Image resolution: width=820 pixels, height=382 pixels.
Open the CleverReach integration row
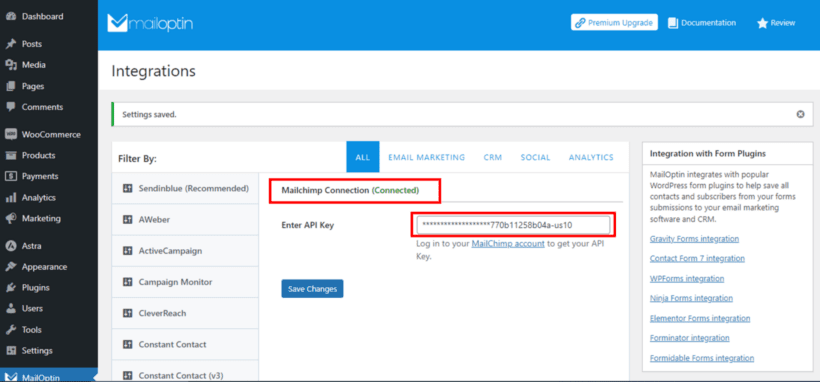pos(185,313)
